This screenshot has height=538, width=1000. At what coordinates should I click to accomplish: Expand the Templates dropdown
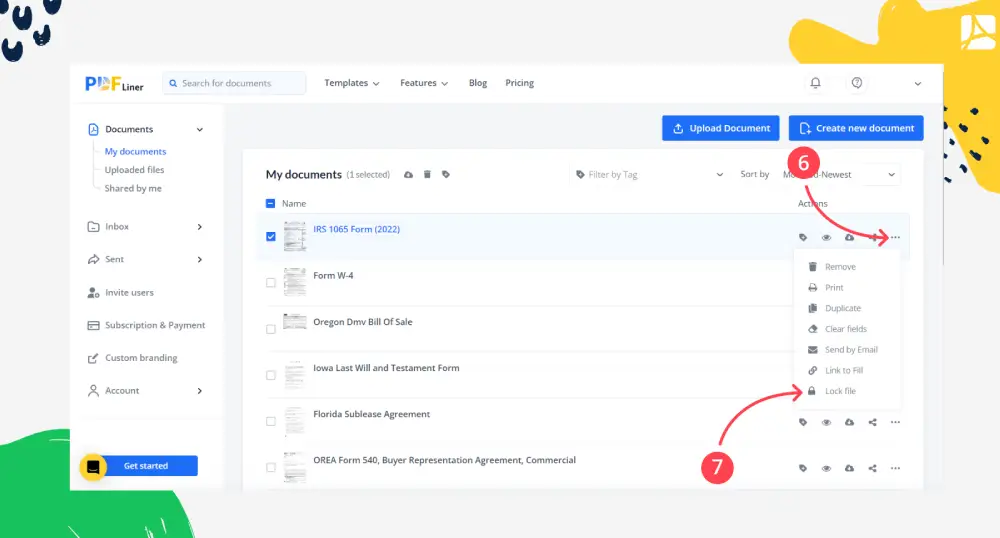click(x=351, y=83)
